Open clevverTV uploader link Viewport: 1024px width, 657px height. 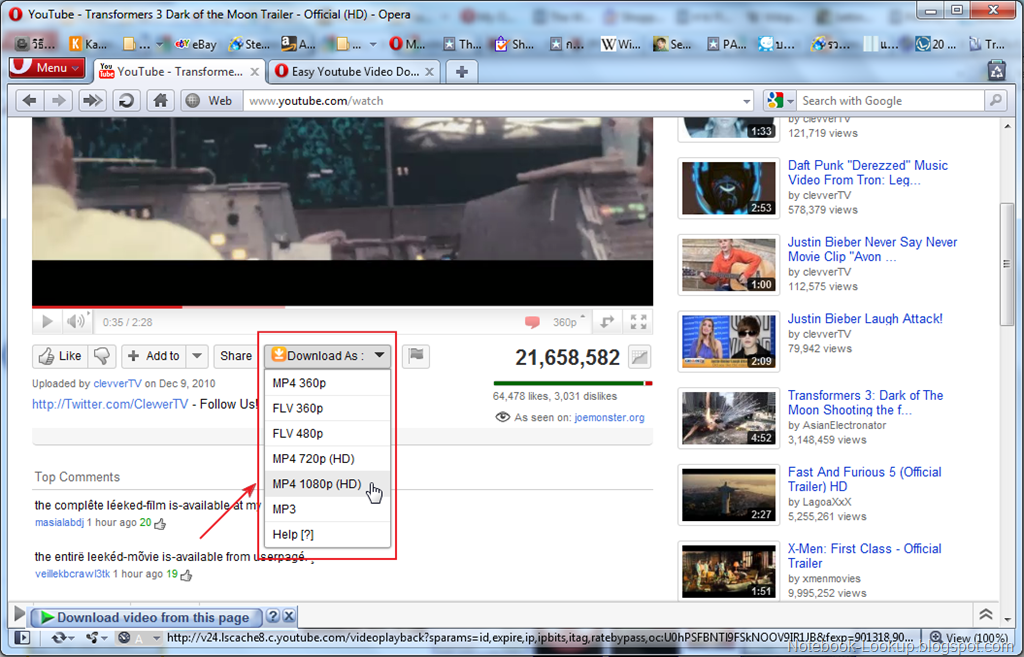coord(117,383)
